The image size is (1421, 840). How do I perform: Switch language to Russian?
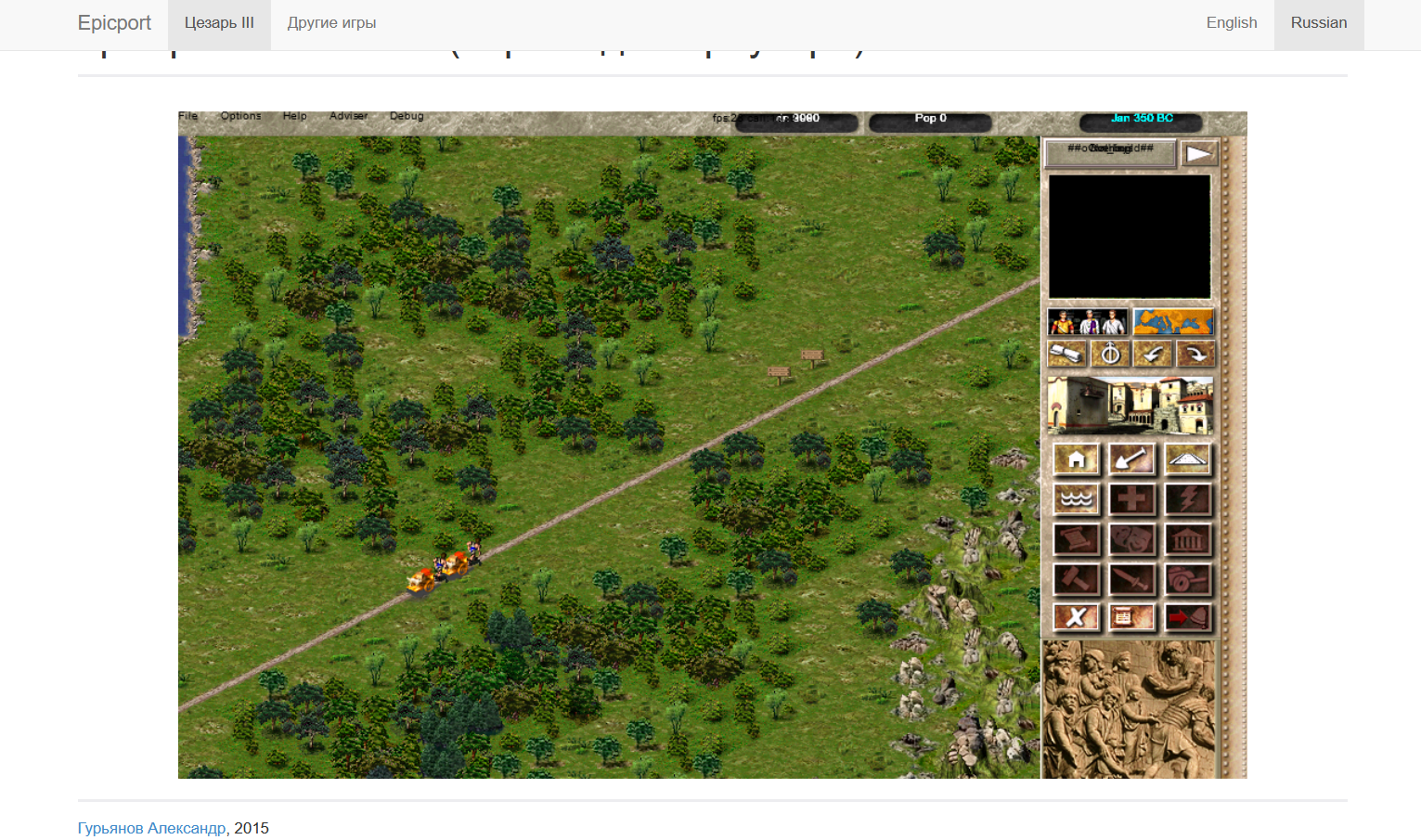coord(1319,23)
